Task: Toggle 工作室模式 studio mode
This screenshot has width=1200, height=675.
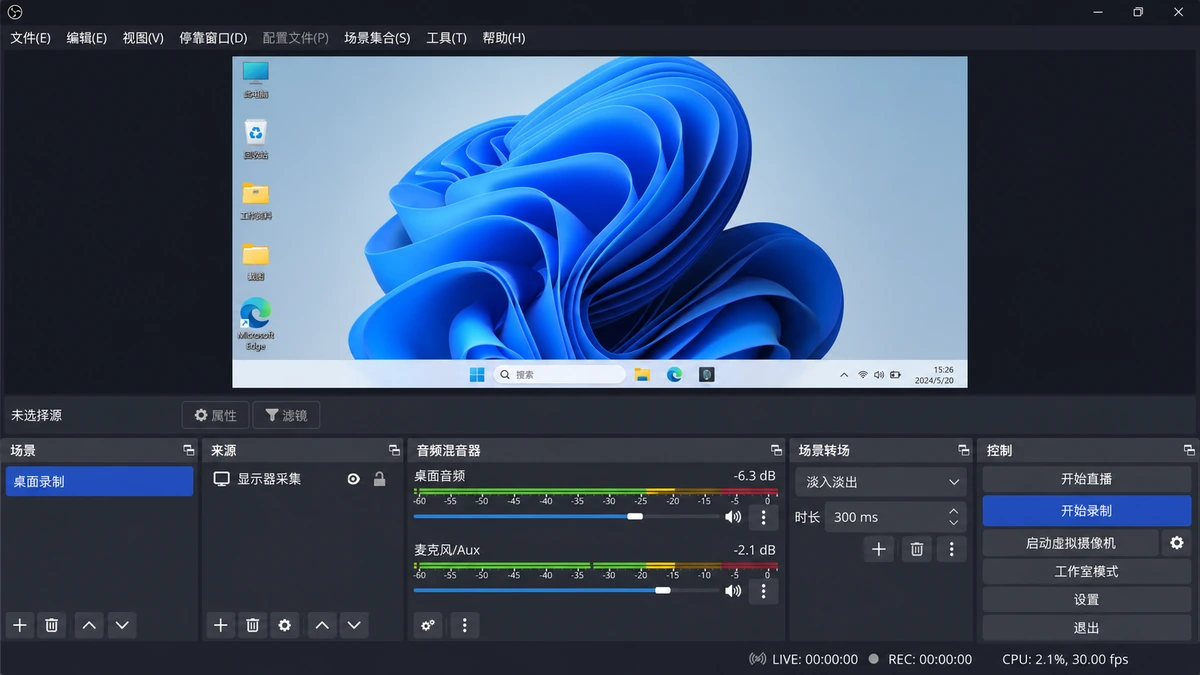Action: pos(1087,572)
